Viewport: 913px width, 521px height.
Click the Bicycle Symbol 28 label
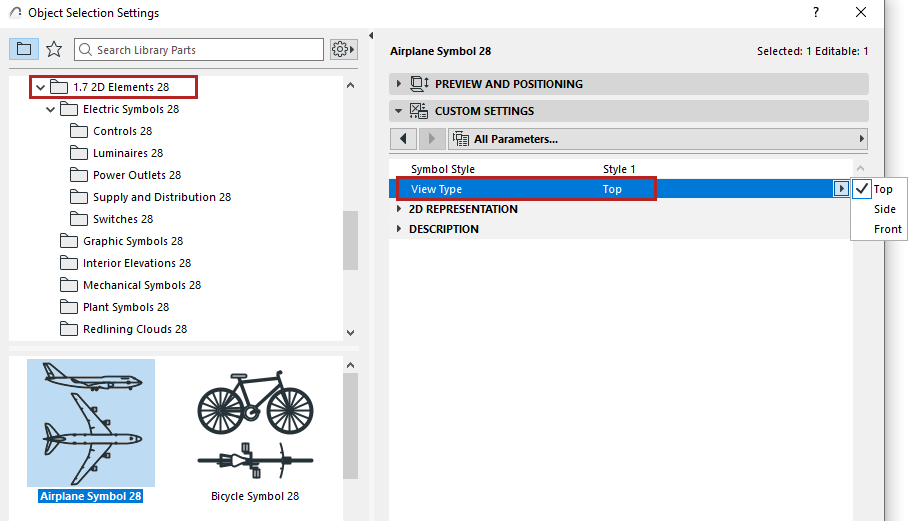255,496
